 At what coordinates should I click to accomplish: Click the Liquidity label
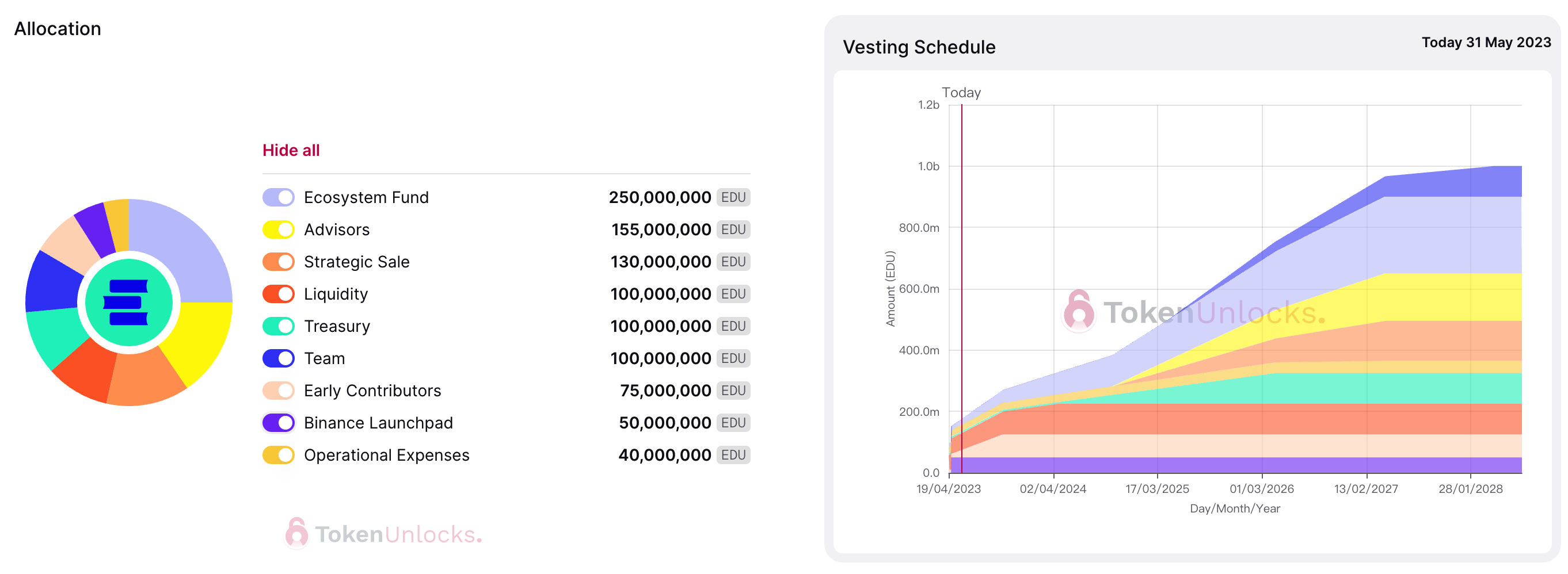pyautogui.click(x=336, y=294)
